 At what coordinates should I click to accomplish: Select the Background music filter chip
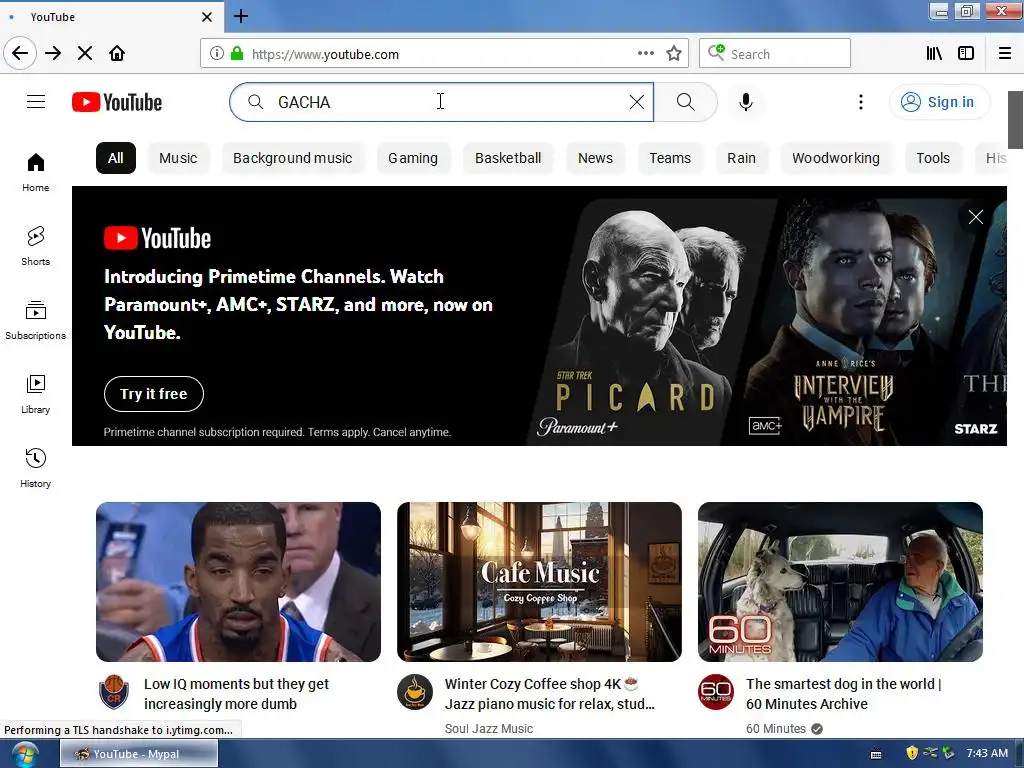pyautogui.click(x=293, y=158)
